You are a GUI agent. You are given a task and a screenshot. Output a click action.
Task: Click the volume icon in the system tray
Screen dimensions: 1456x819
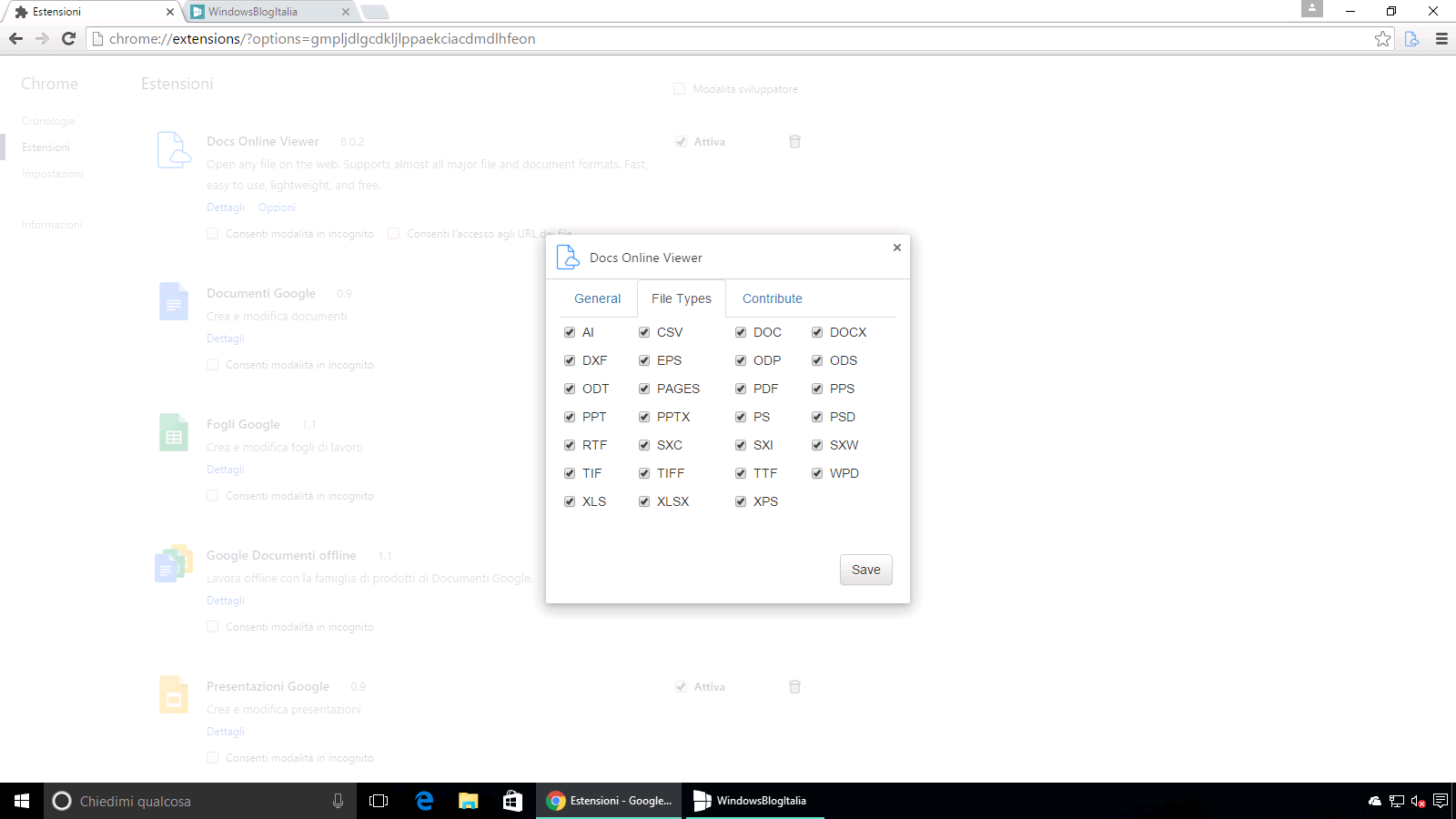pos(1418,801)
